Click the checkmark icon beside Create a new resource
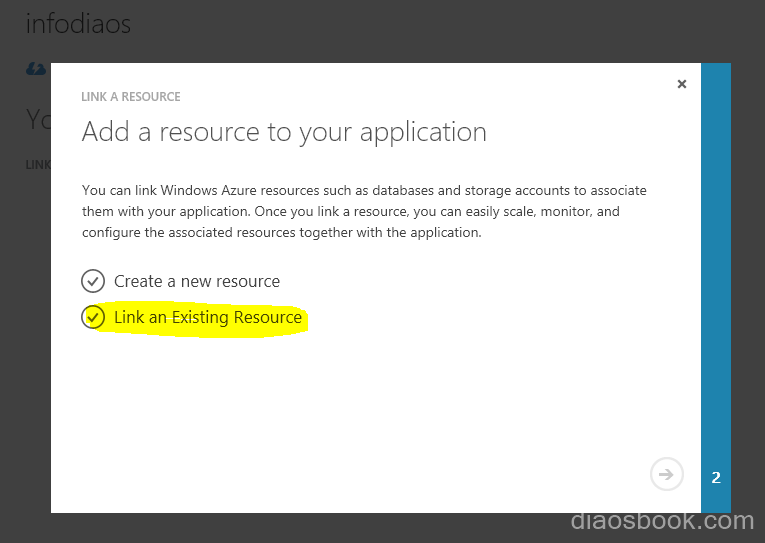The image size is (765, 543). pos(93,281)
